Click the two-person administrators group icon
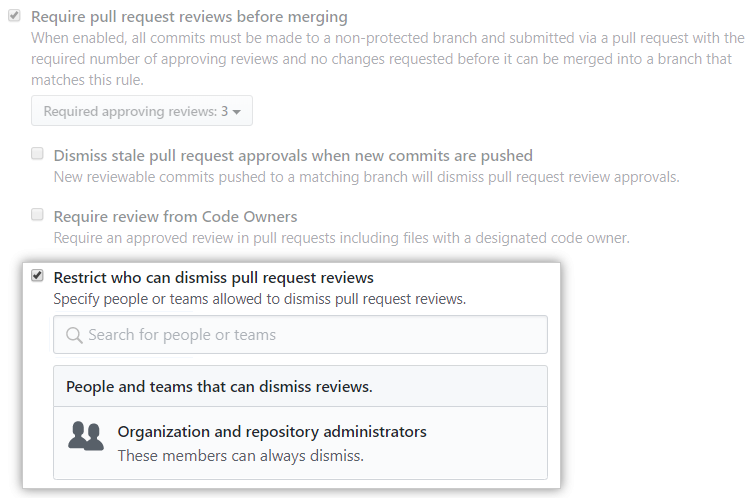 pos(85,436)
